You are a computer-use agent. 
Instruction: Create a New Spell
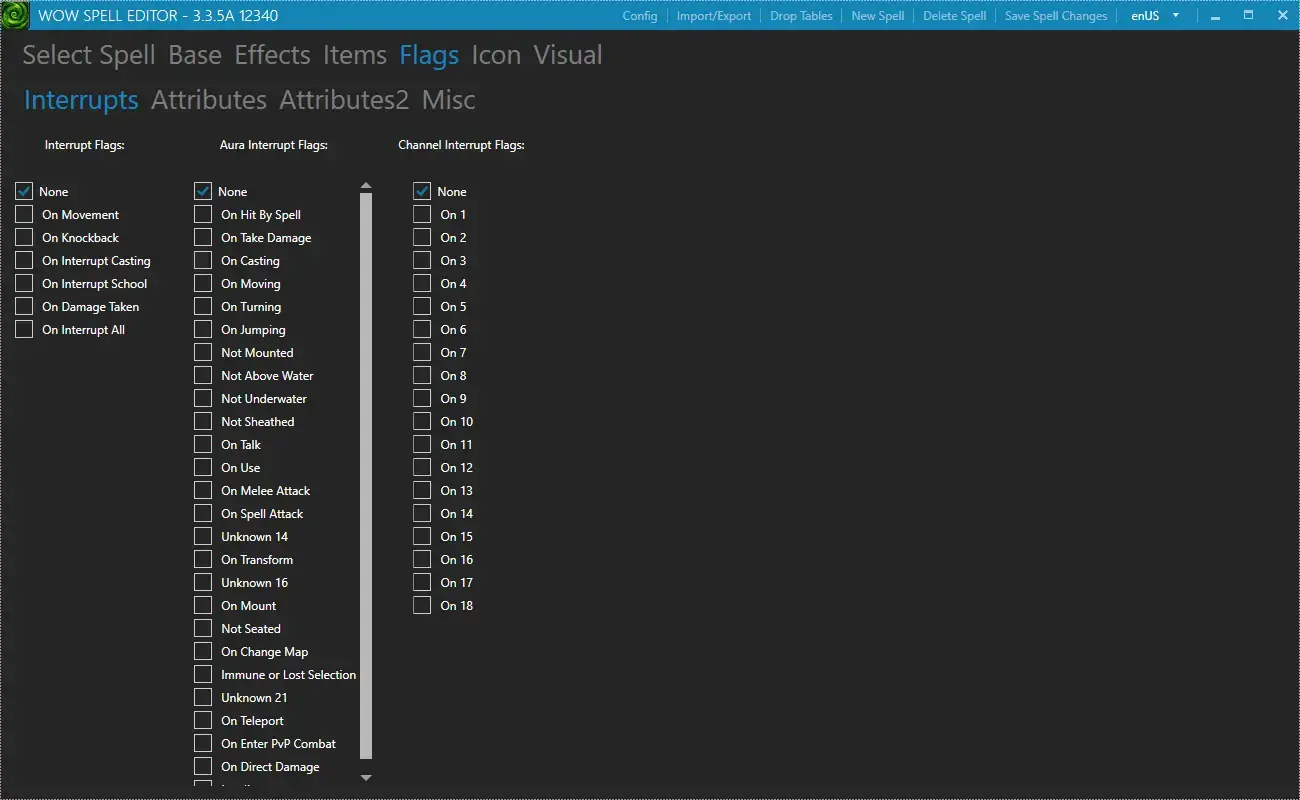coord(878,16)
